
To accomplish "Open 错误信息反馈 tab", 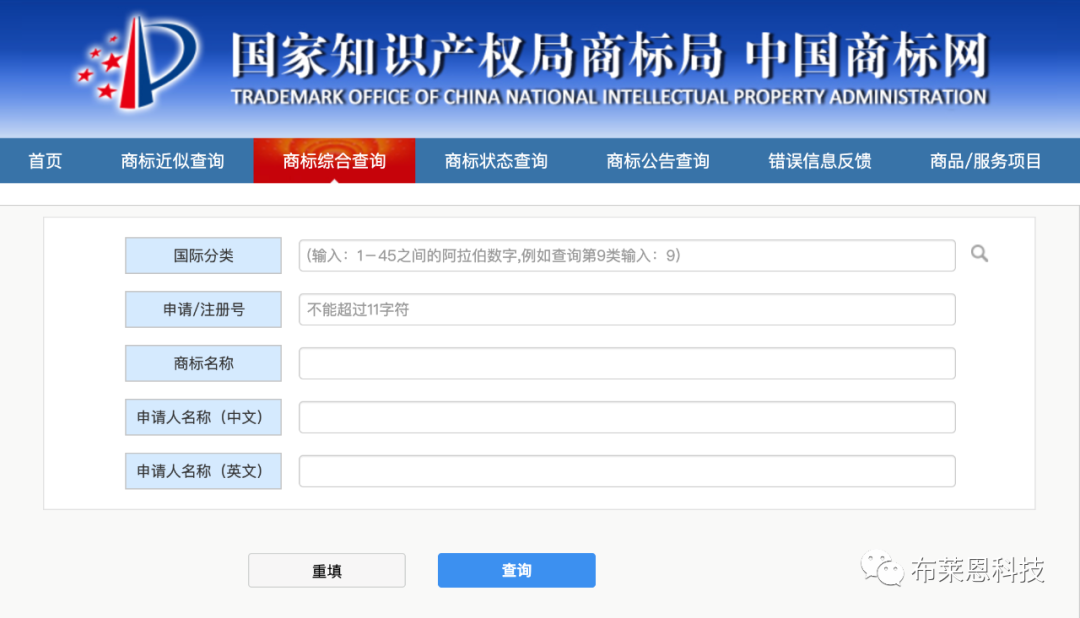I will [820, 161].
